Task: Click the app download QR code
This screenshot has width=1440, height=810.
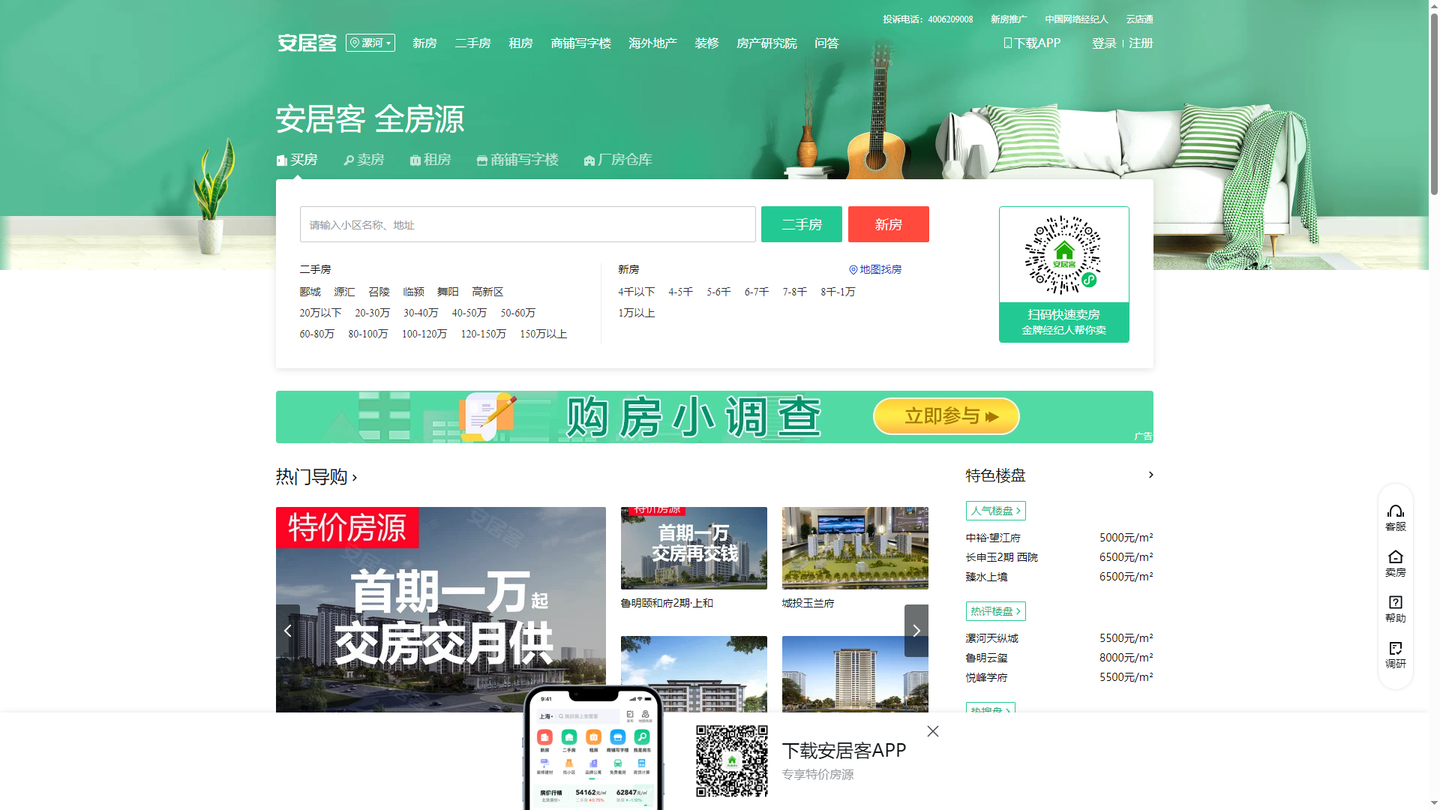Action: [x=732, y=761]
